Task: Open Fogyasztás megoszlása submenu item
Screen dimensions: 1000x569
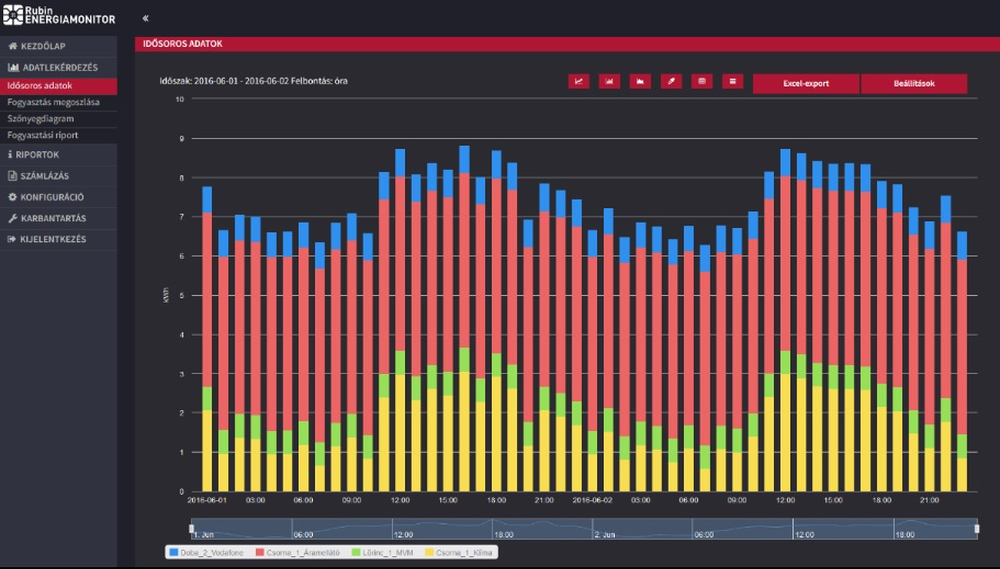Action: pyautogui.click(x=59, y=102)
